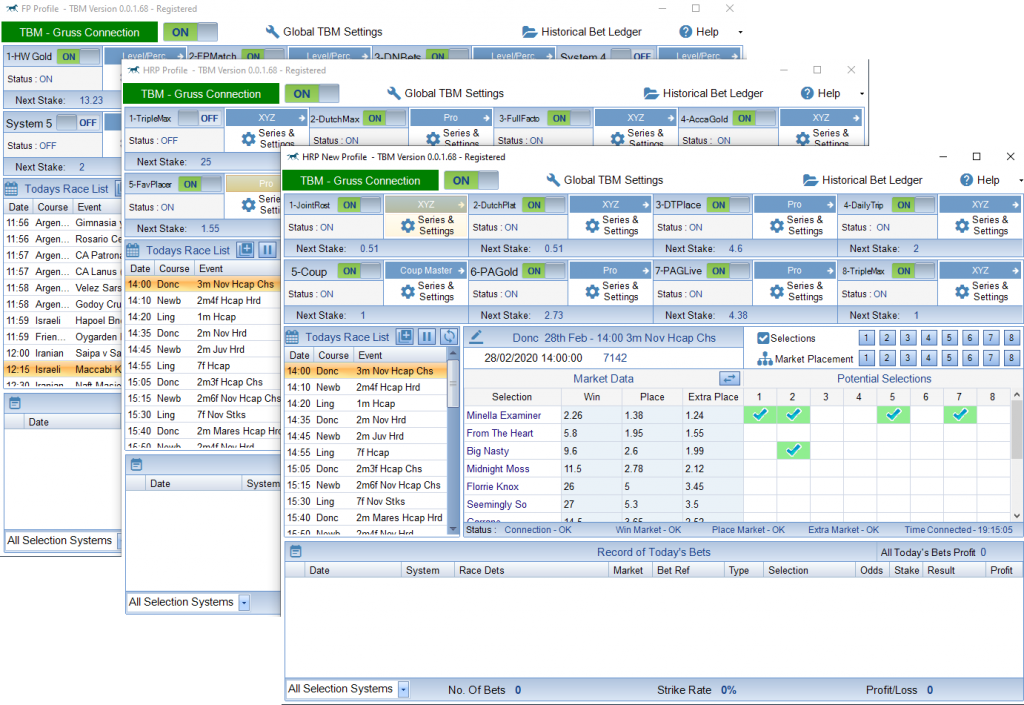Open Global TBM Settings label in HRP New Profile
This screenshot has height=705, width=1024.
(x=613, y=180)
